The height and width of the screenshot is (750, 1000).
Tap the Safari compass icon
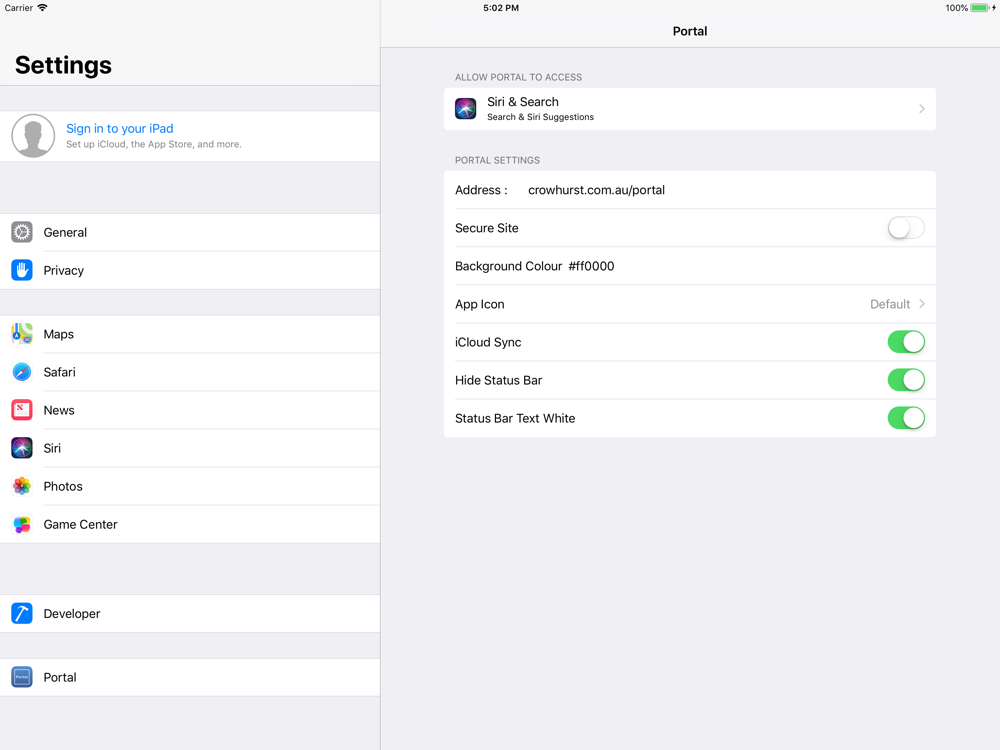pos(22,372)
